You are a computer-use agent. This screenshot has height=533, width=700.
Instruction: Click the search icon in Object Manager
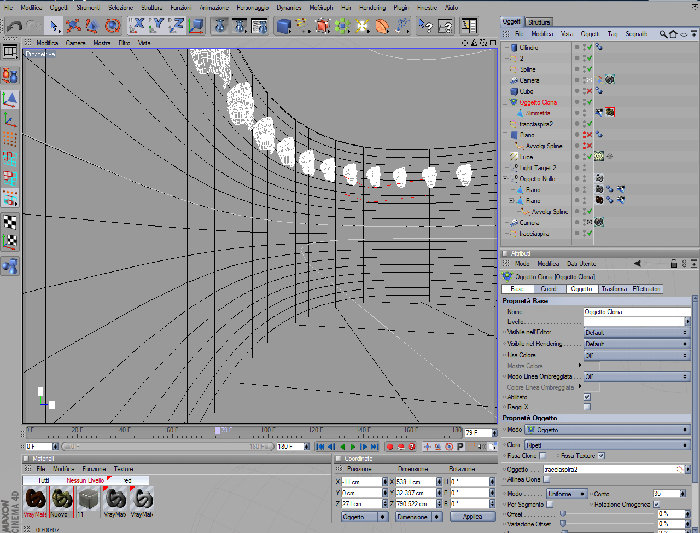pyautogui.click(x=663, y=34)
